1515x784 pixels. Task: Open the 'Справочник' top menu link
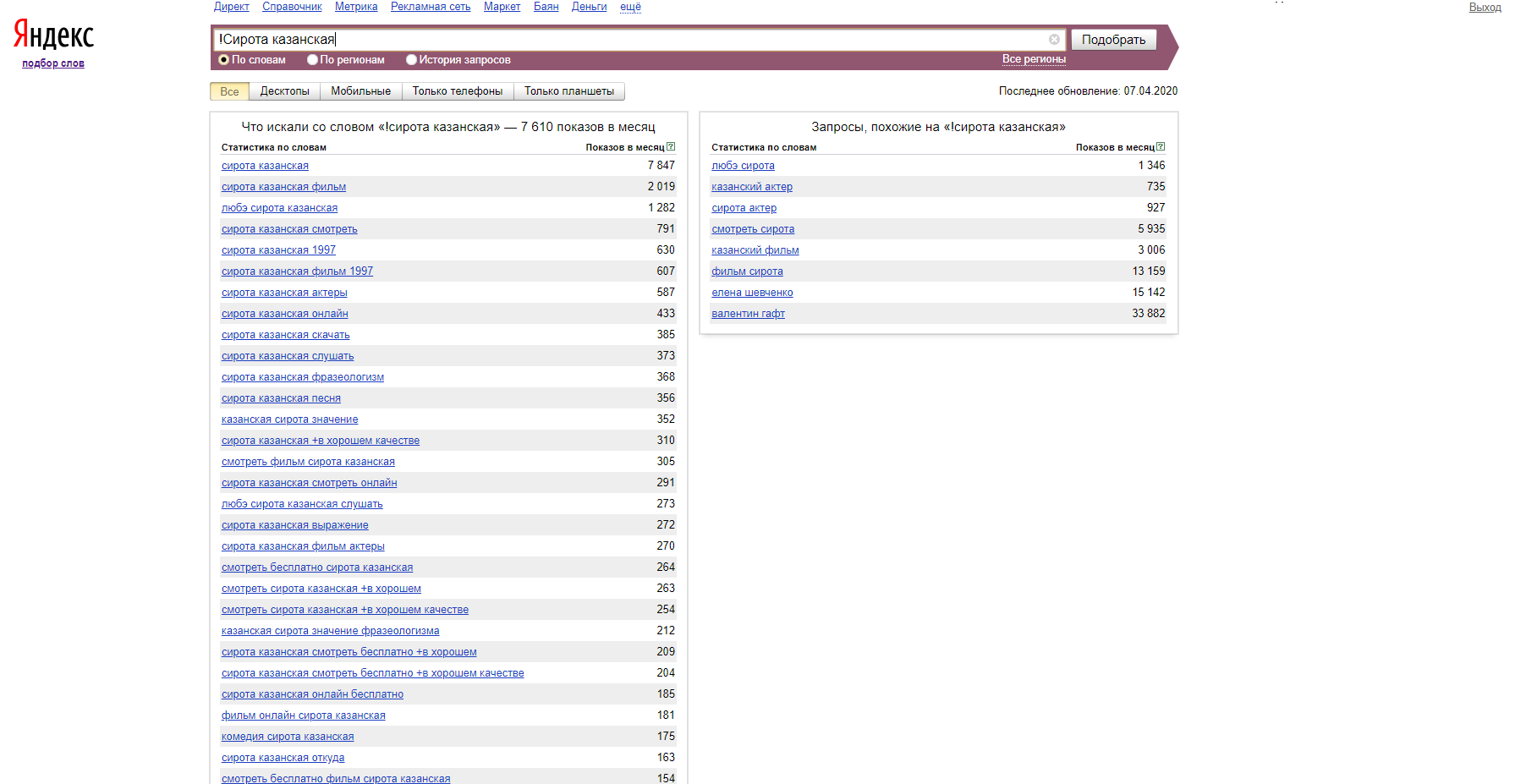pyautogui.click(x=292, y=7)
